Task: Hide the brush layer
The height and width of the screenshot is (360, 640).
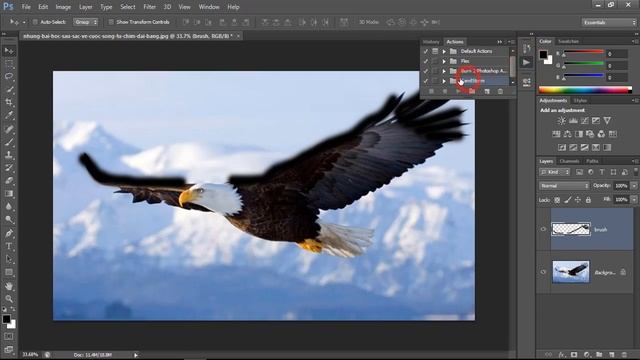Action: pyautogui.click(x=543, y=229)
